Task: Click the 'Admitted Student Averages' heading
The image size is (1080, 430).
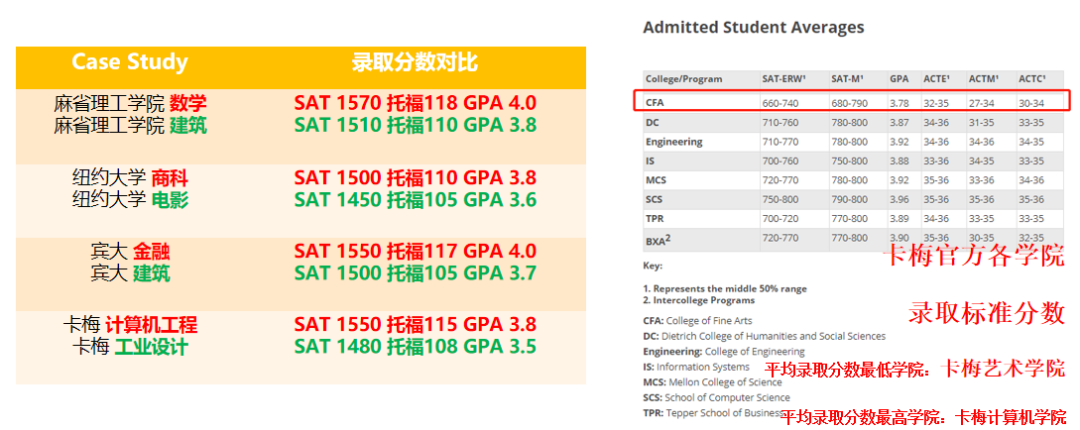Action: coord(754,28)
